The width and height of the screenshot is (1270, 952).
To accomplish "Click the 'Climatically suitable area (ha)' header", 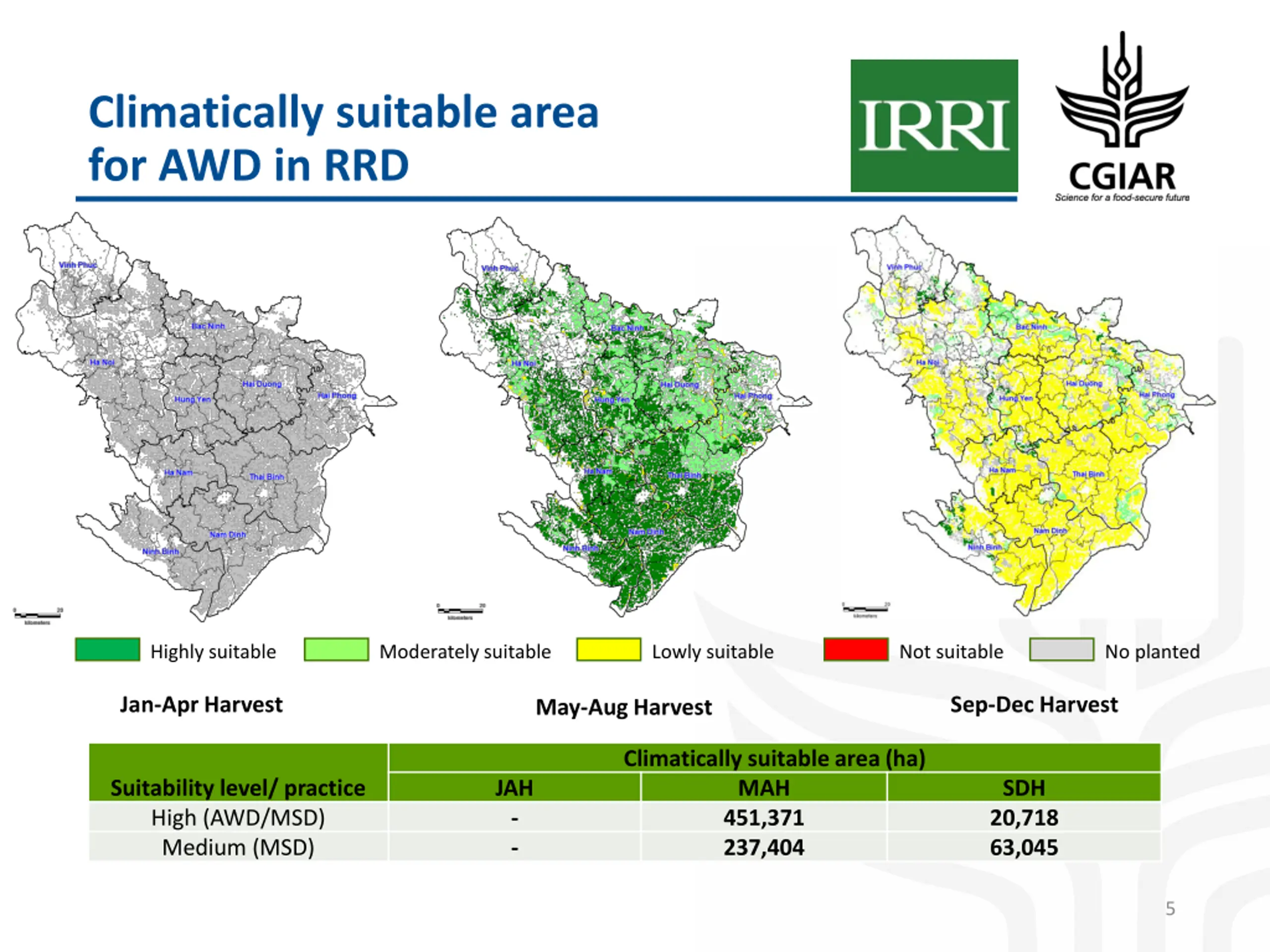I will 774,758.
